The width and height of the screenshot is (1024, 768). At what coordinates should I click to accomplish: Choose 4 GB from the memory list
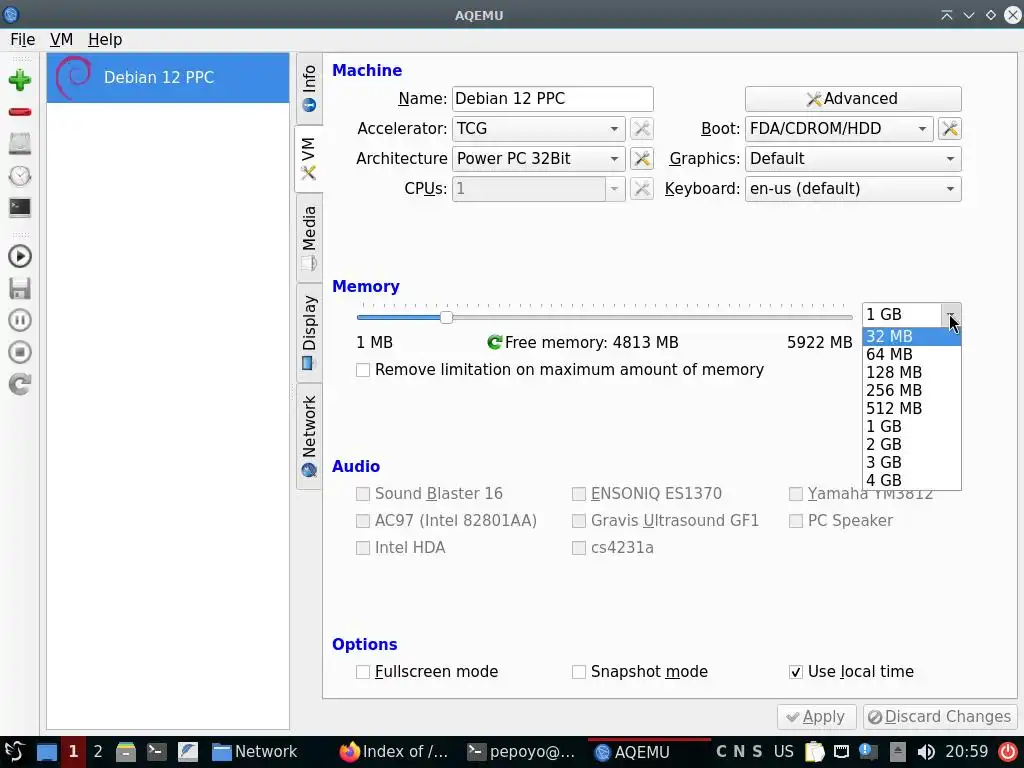(912, 480)
